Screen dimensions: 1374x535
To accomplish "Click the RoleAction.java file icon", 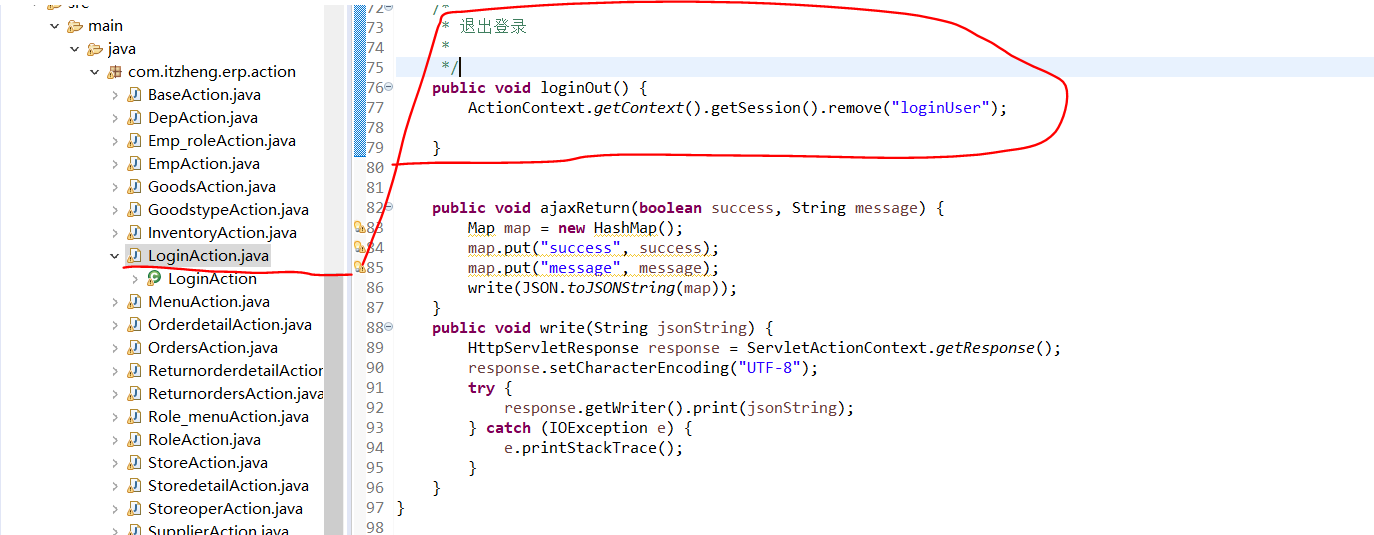I will tap(134, 440).
